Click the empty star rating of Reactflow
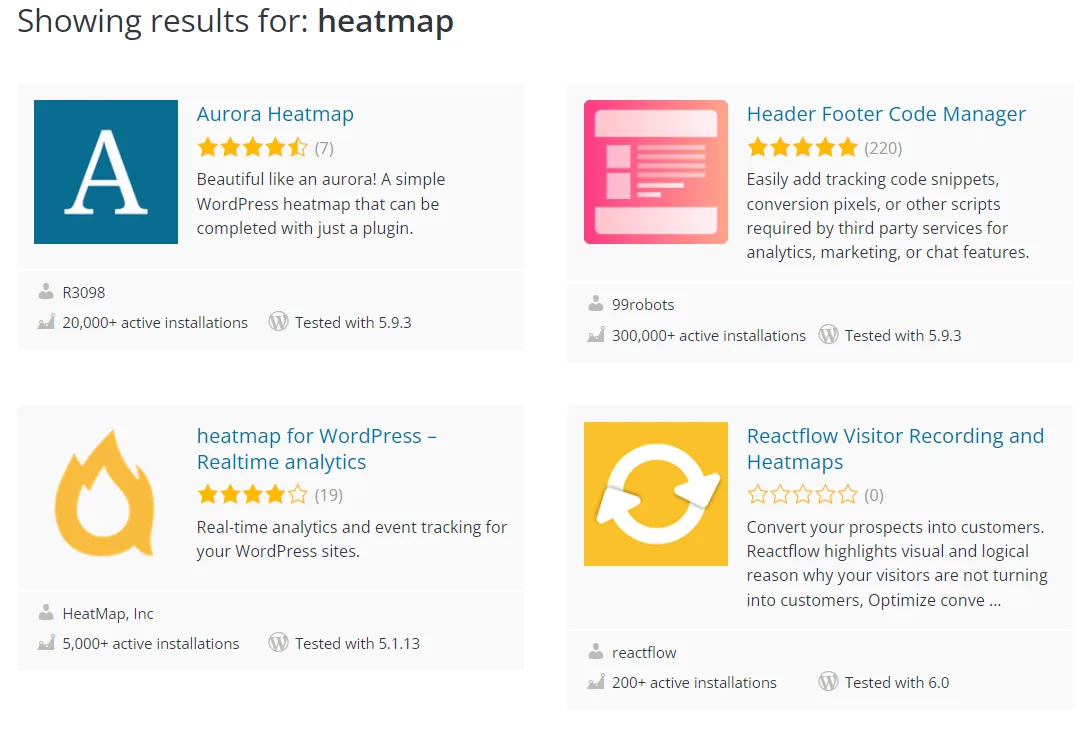The height and width of the screenshot is (738, 1090). tap(802, 494)
